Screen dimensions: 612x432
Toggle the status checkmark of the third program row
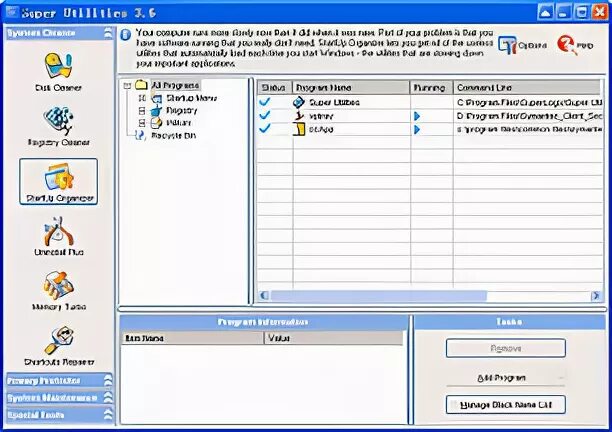(x=265, y=128)
